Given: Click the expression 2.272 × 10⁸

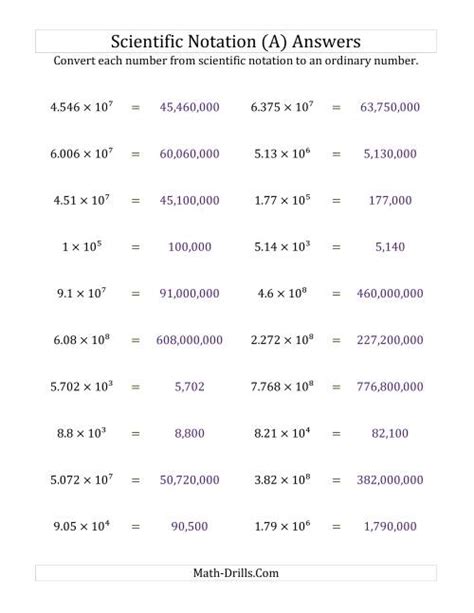Looking at the screenshot, I should 282,339.
